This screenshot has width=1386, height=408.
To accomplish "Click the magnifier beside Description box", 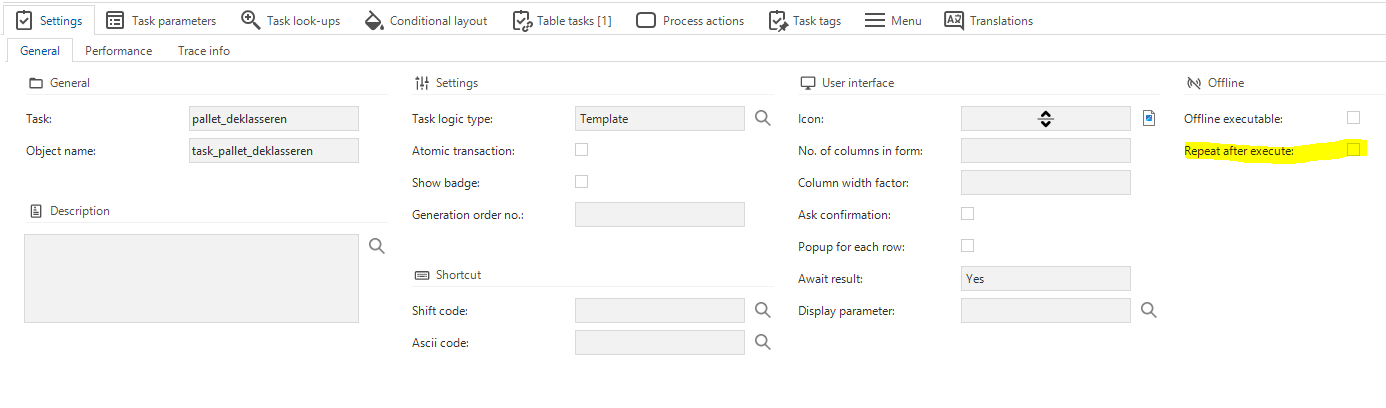I will (x=377, y=246).
